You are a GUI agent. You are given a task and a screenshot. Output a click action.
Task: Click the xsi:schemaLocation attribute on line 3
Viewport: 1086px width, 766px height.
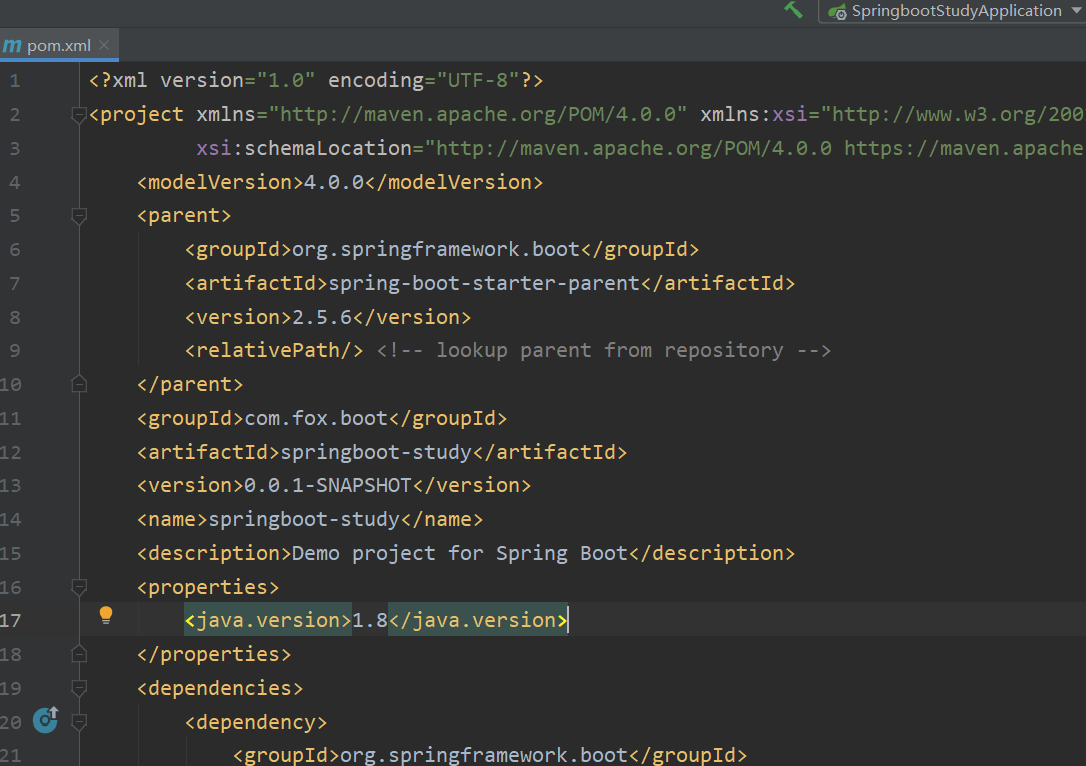pos(304,148)
